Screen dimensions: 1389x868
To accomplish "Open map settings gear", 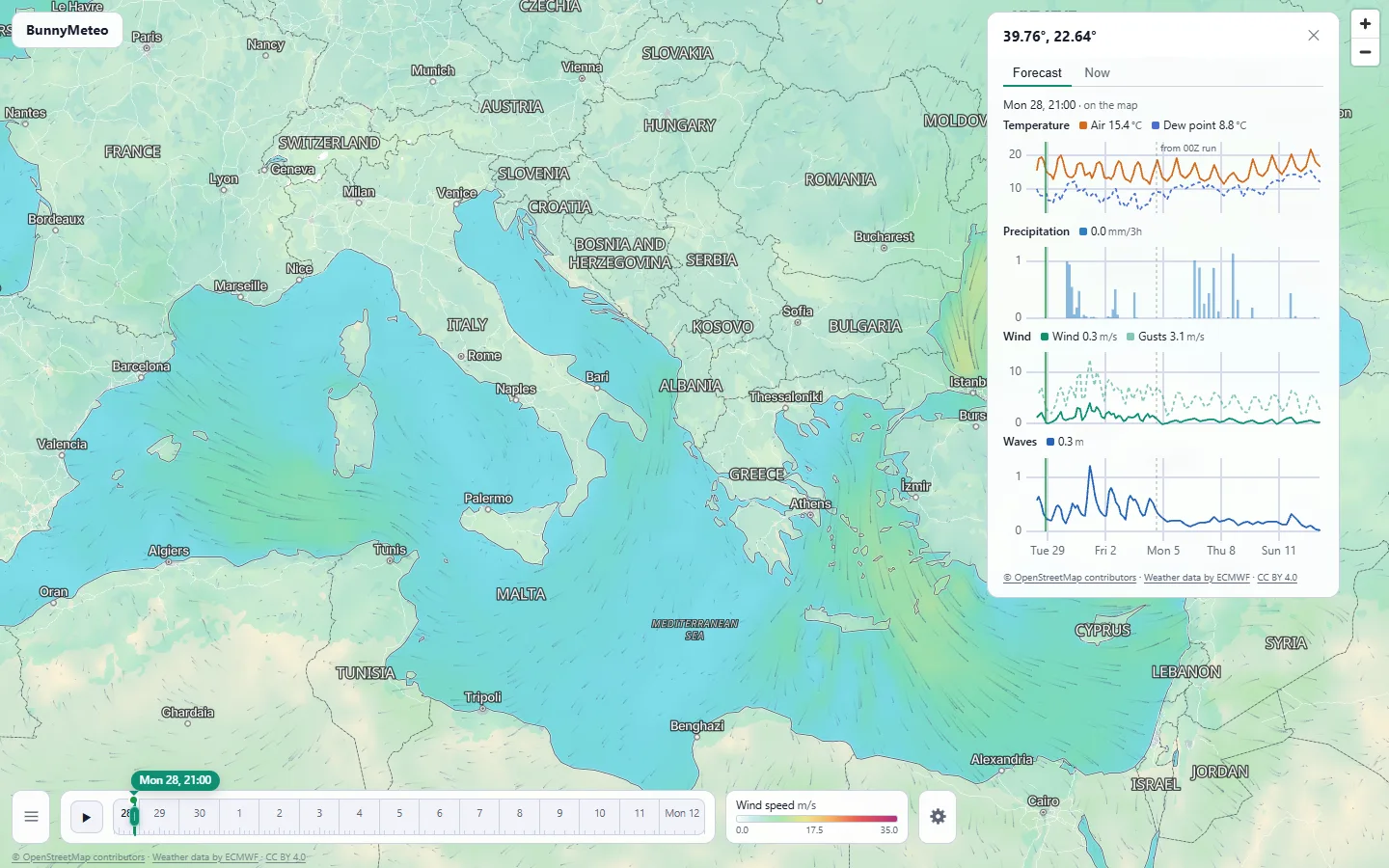I will tap(938, 817).
